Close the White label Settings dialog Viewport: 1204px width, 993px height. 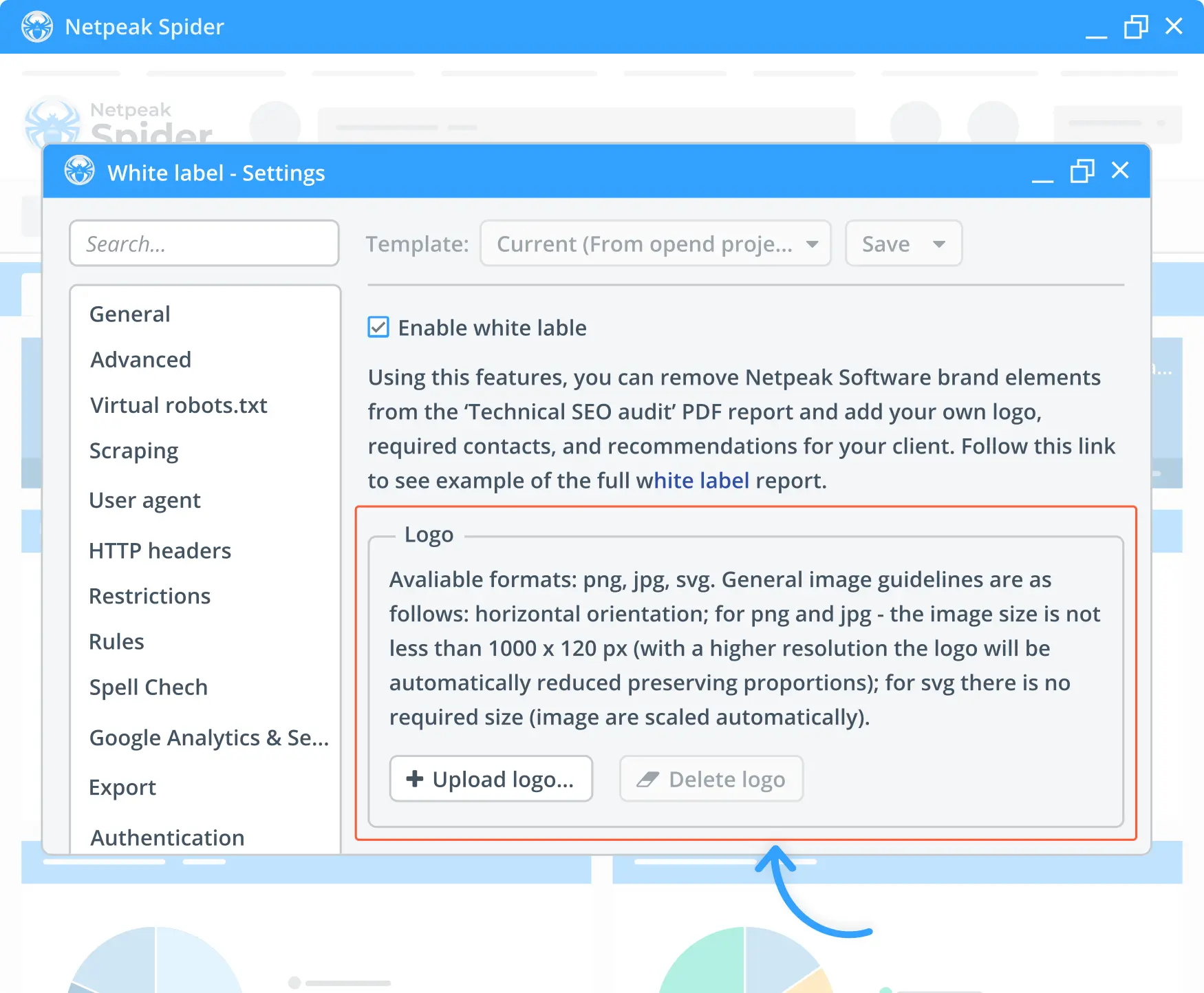1120,170
